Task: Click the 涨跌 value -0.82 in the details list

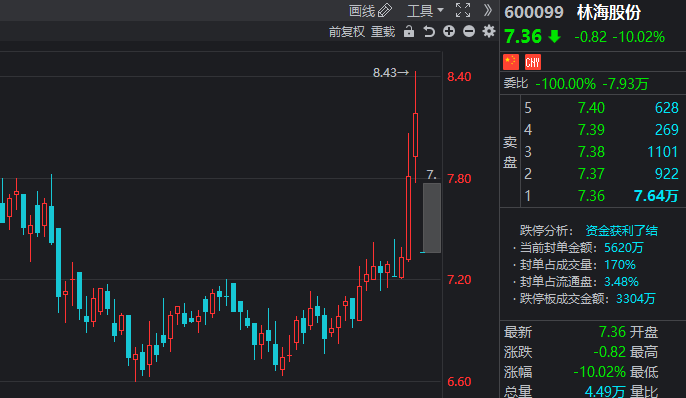Action: [609, 352]
